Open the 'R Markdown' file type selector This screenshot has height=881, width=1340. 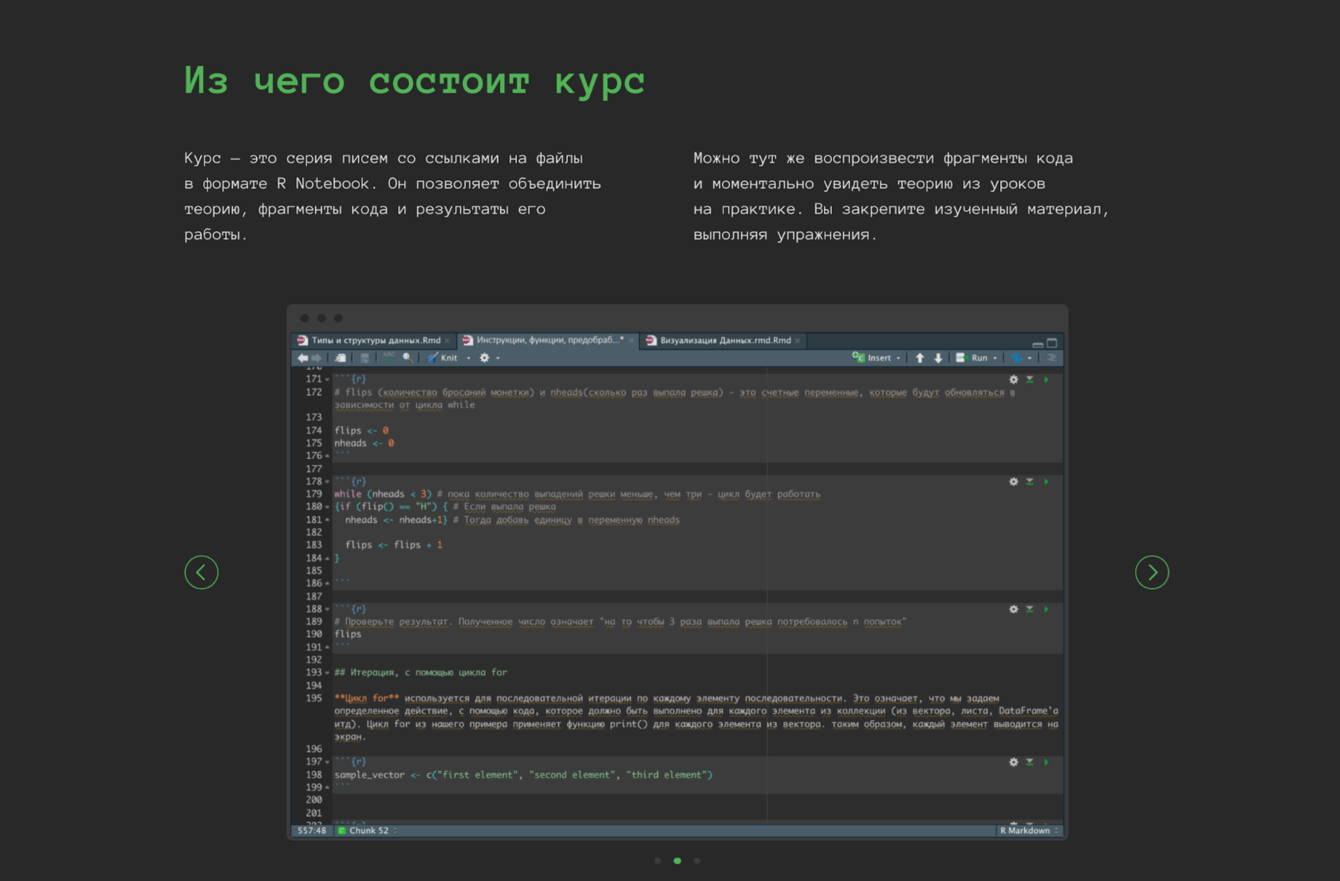pos(1029,830)
